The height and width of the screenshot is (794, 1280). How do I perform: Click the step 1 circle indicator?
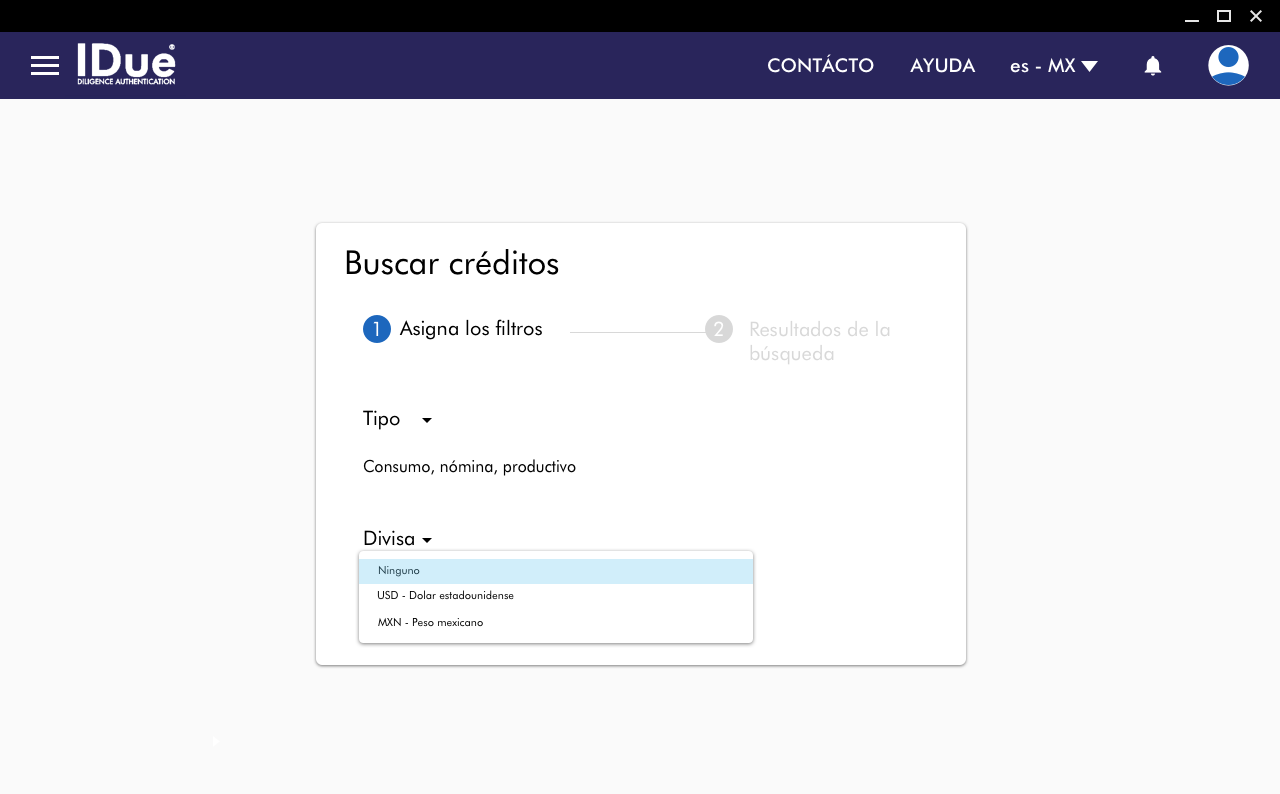[376, 329]
